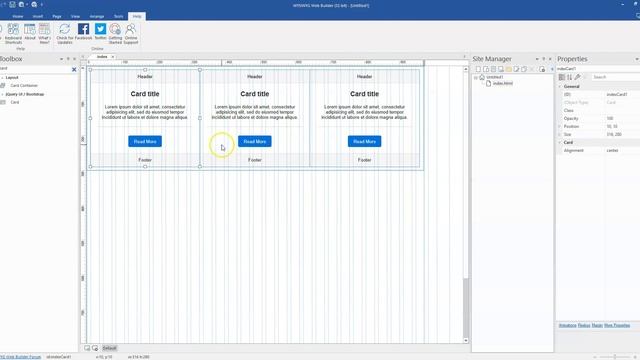This screenshot has height=360, width=640.
Task: Select the Help ribbon tab
Action: pyautogui.click(x=137, y=16)
